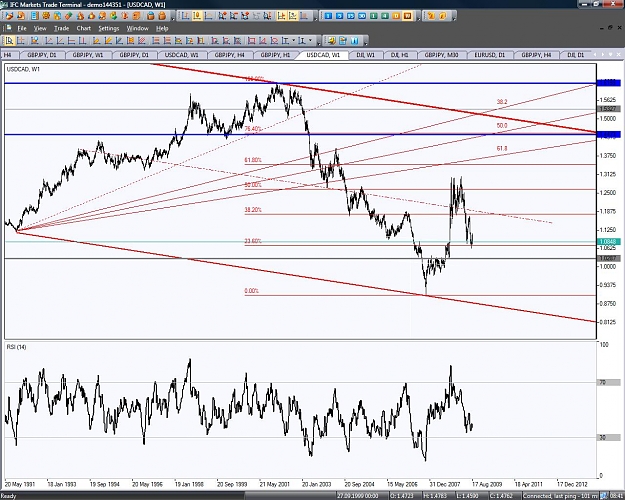Click the blue document list toolbar icon
This screenshot has width=625, height=500.
coord(35,16)
